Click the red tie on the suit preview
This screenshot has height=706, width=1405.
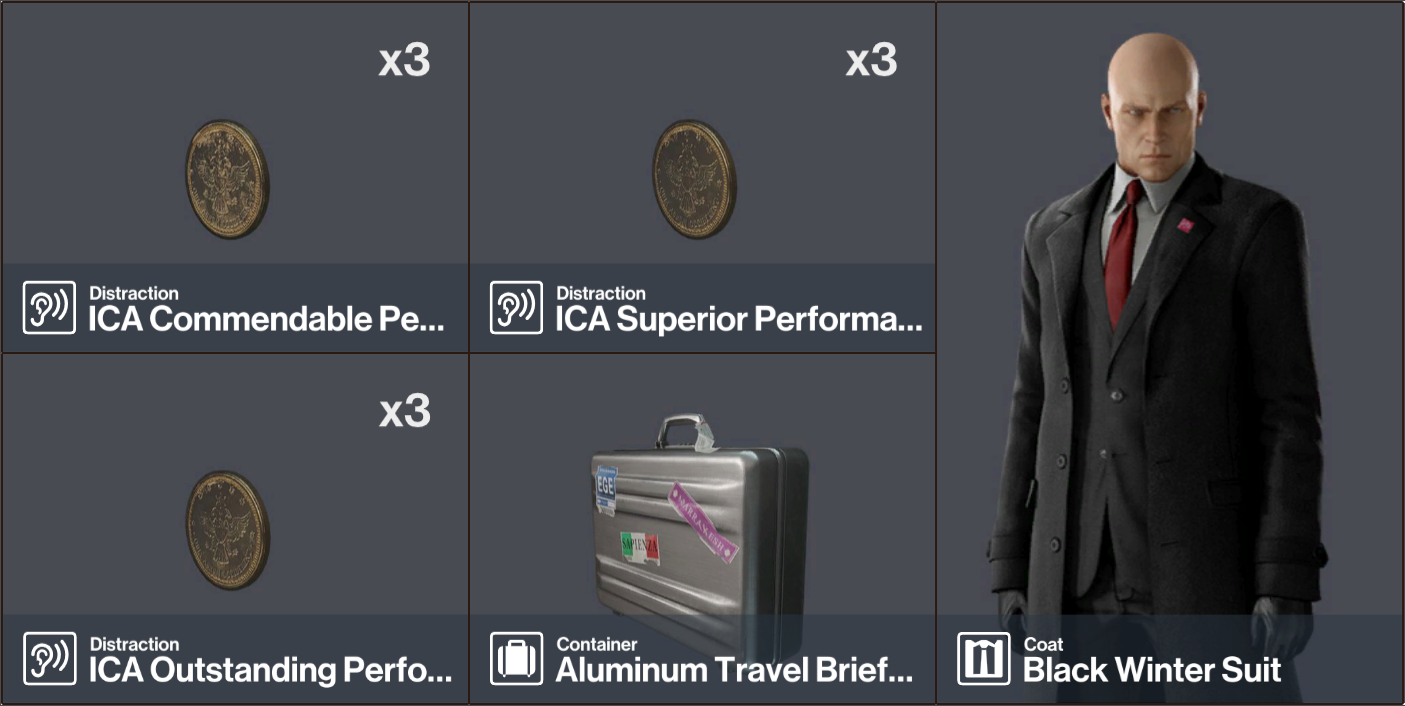(x=1121, y=253)
